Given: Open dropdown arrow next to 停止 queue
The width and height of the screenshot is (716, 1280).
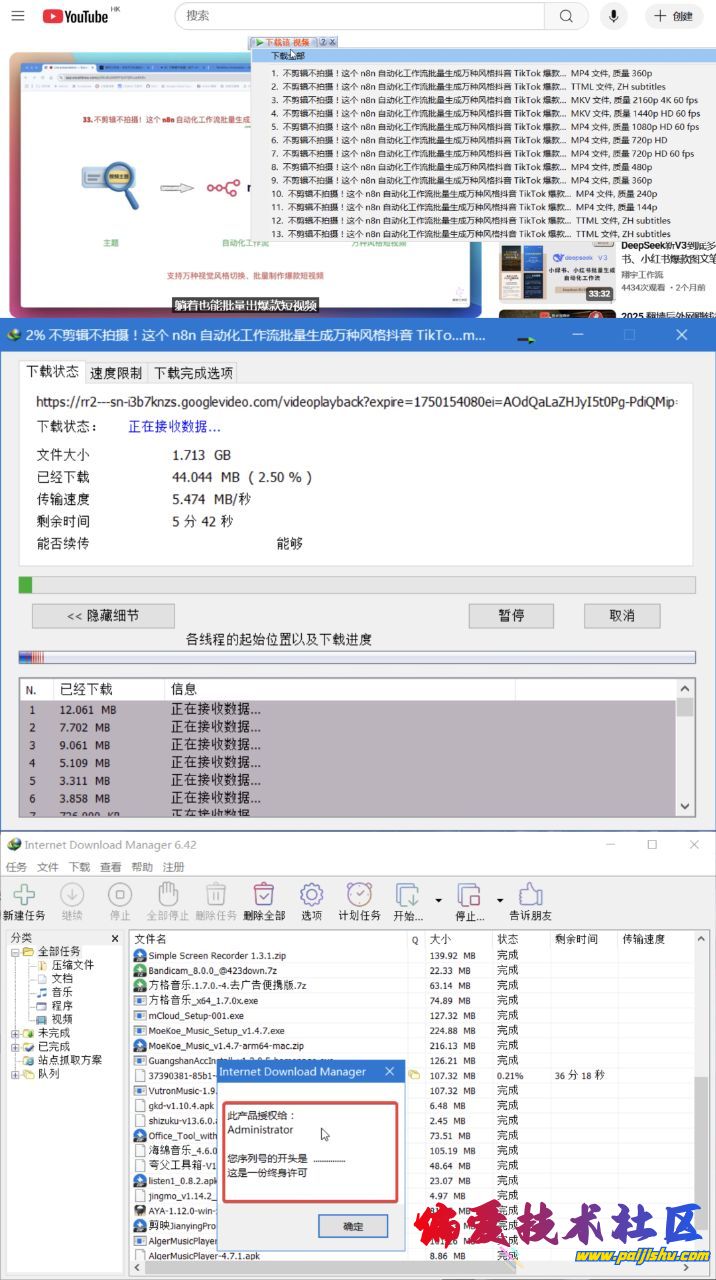Looking at the screenshot, I should (x=499, y=901).
